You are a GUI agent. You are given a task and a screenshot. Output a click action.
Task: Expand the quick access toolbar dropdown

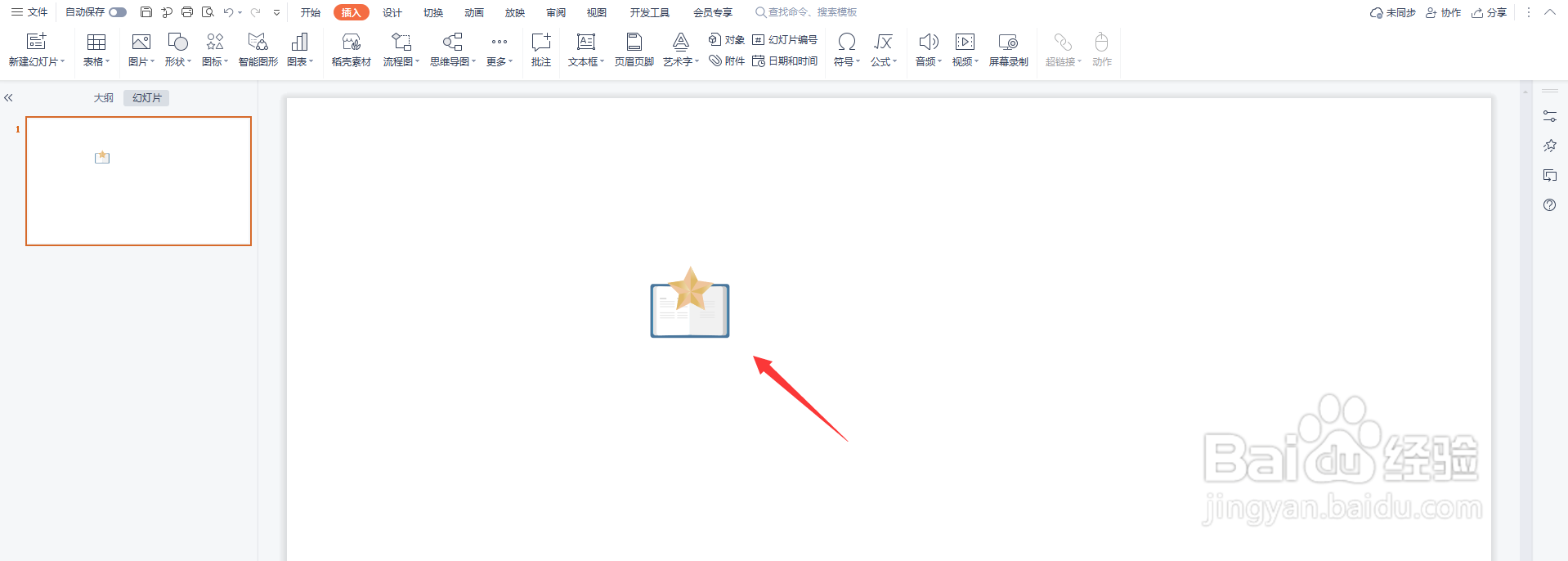click(x=276, y=12)
